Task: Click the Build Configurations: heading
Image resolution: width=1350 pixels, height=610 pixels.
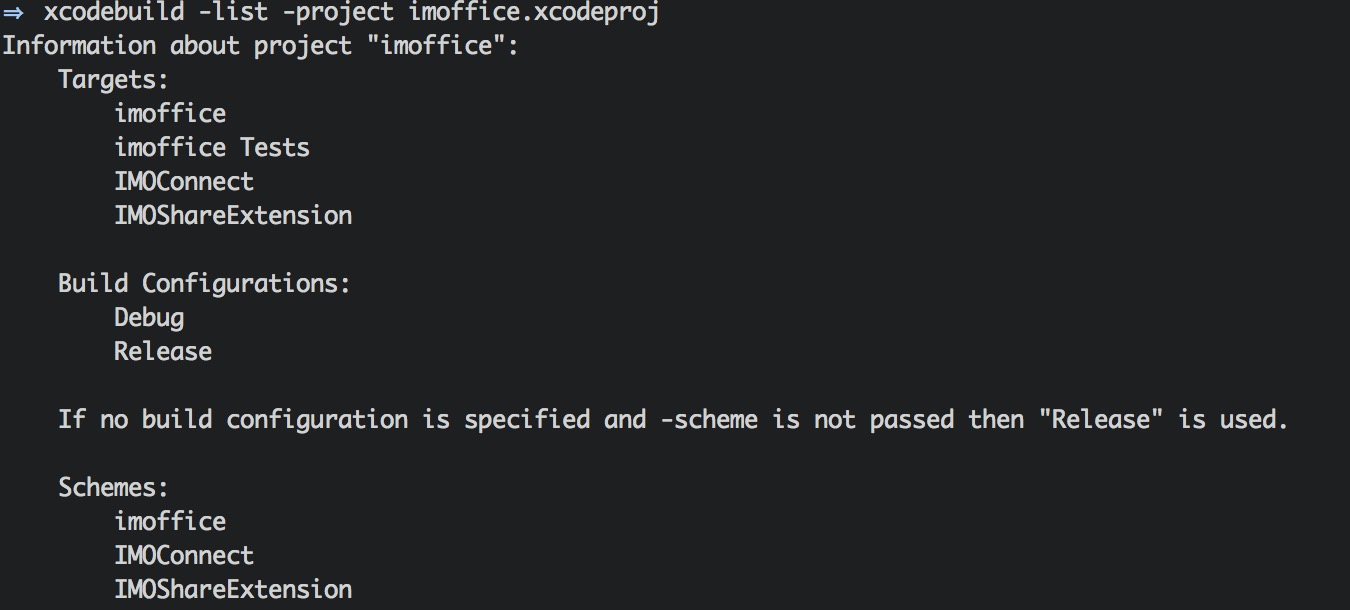Action: 205,283
